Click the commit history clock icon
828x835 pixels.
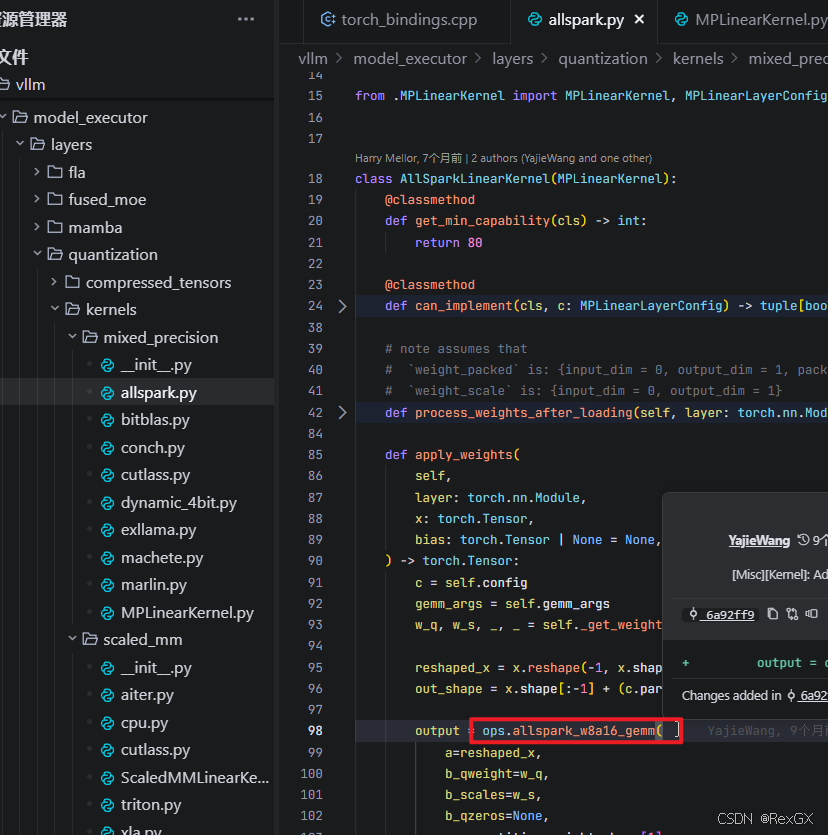[x=803, y=540]
